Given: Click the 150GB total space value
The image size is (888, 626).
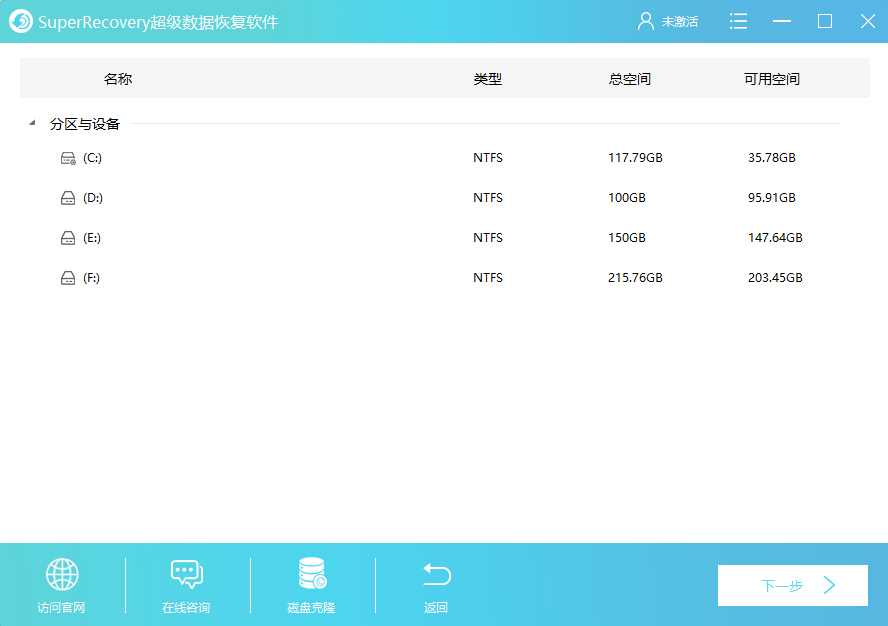Looking at the screenshot, I should click(627, 237).
